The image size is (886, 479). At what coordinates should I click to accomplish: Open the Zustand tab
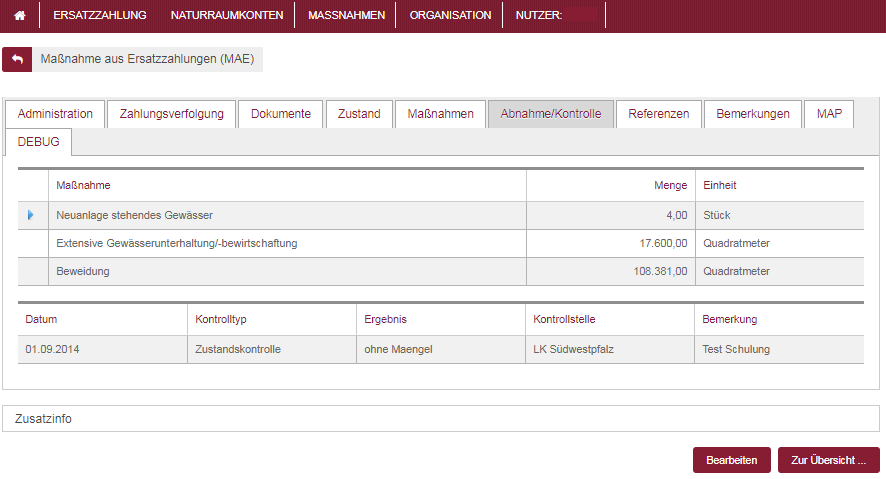pyautogui.click(x=359, y=114)
